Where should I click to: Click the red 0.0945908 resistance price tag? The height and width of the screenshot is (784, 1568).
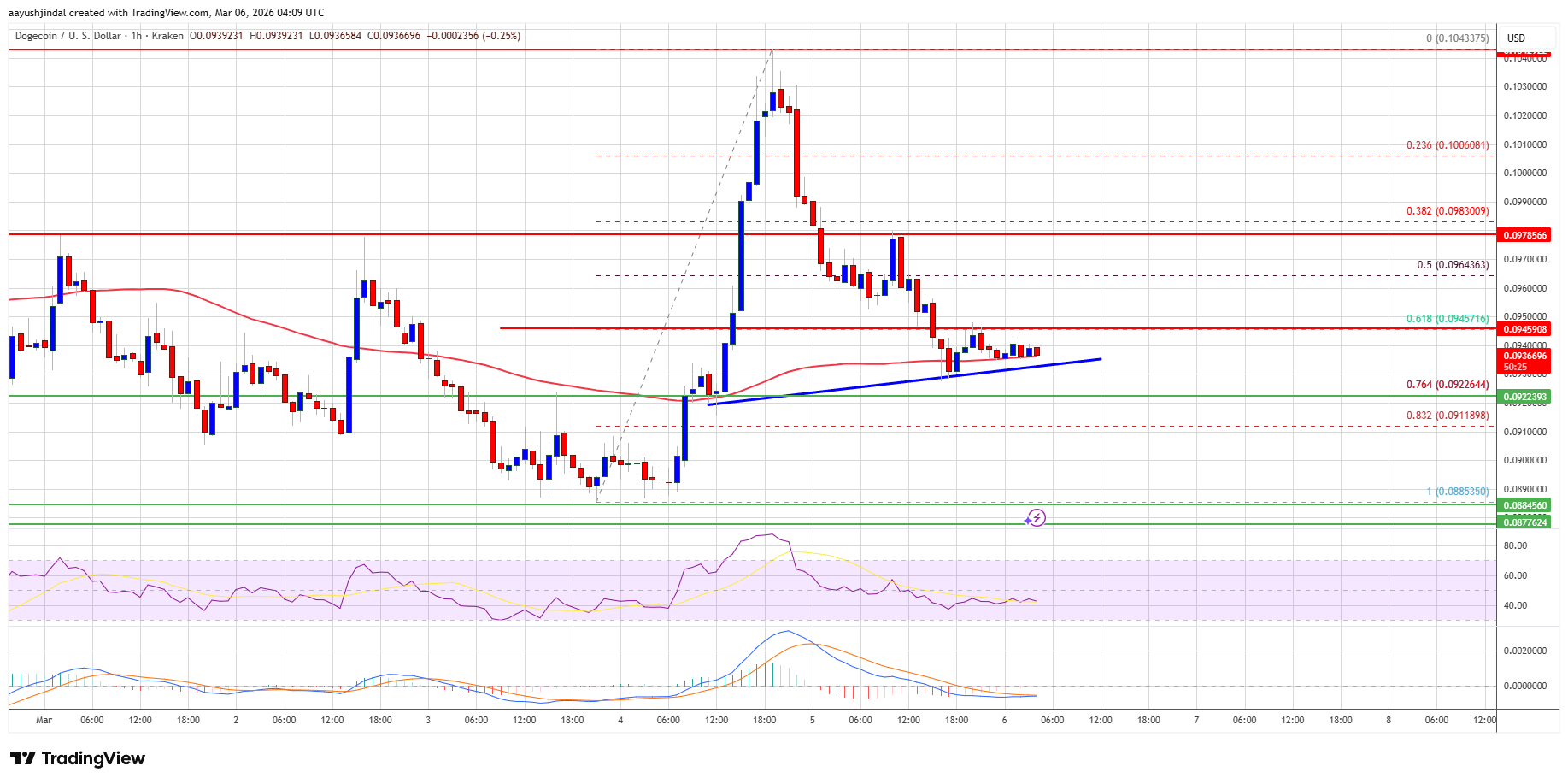(1524, 329)
